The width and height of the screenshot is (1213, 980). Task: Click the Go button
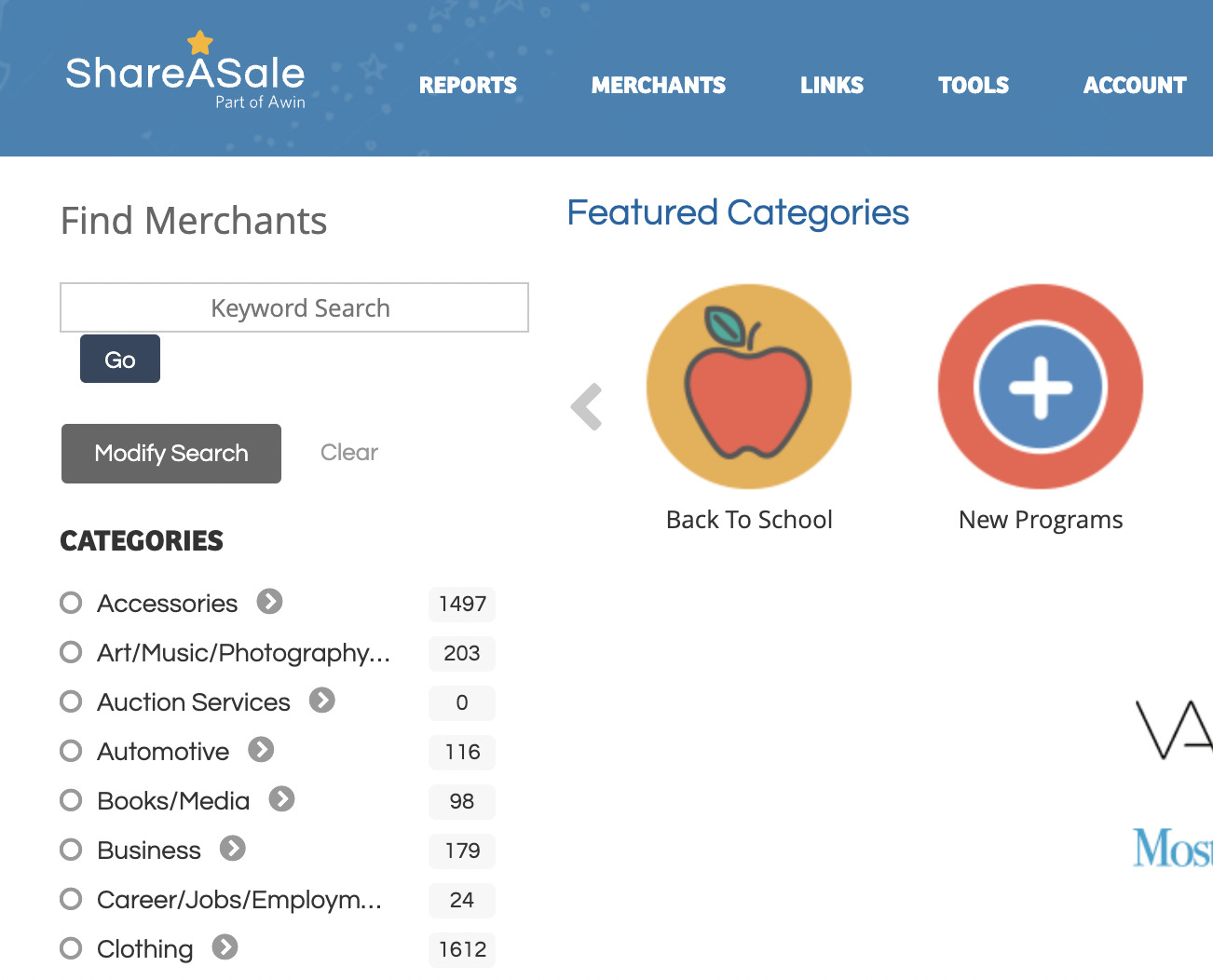point(119,358)
